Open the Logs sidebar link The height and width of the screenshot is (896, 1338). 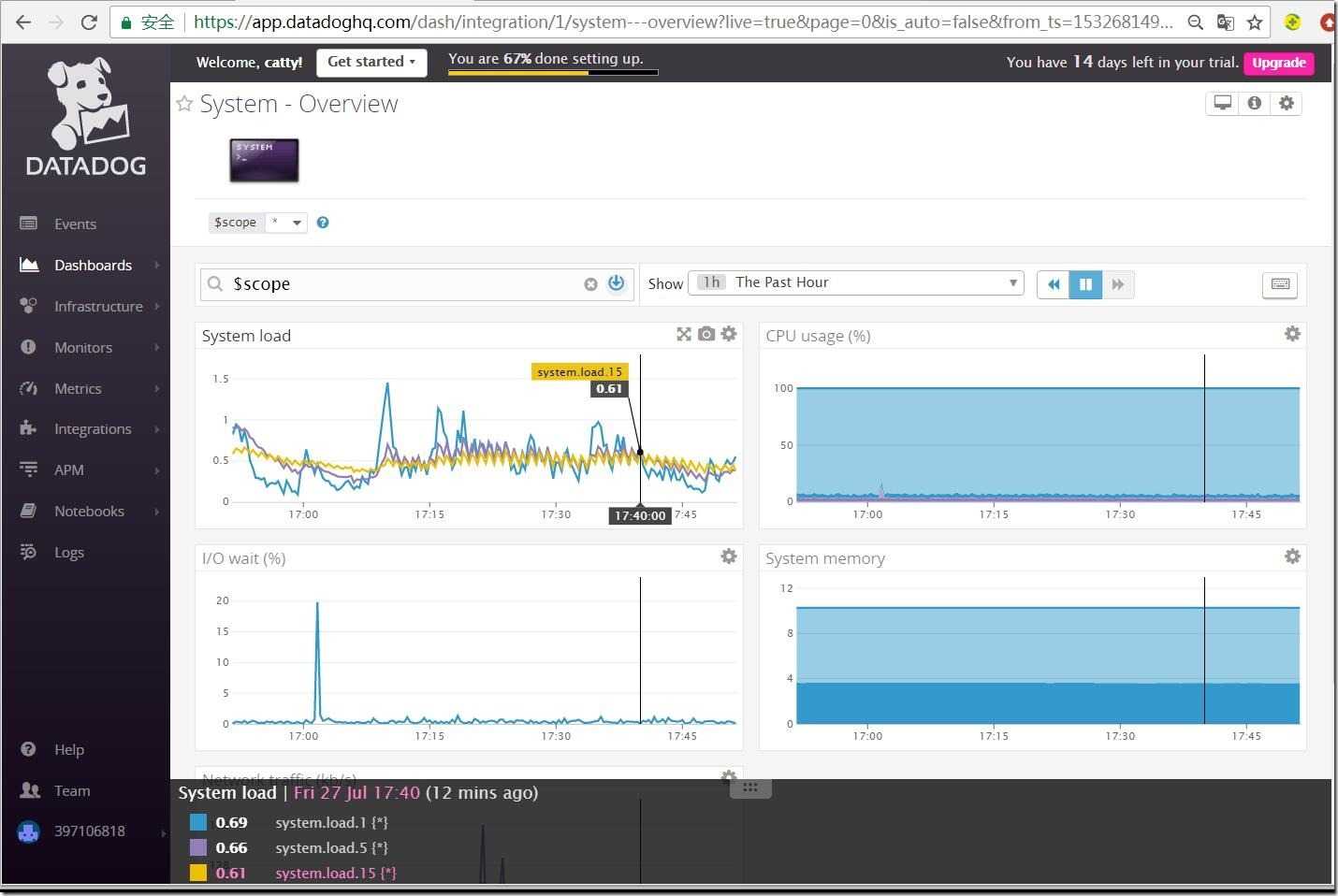[68, 552]
